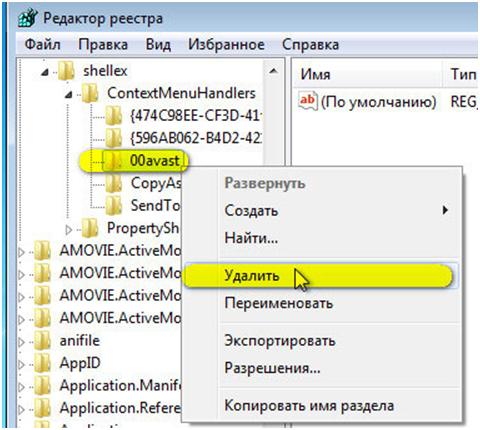Select Экспортировать in the context menu
This screenshot has height=430, width=480.
pos(338,341)
